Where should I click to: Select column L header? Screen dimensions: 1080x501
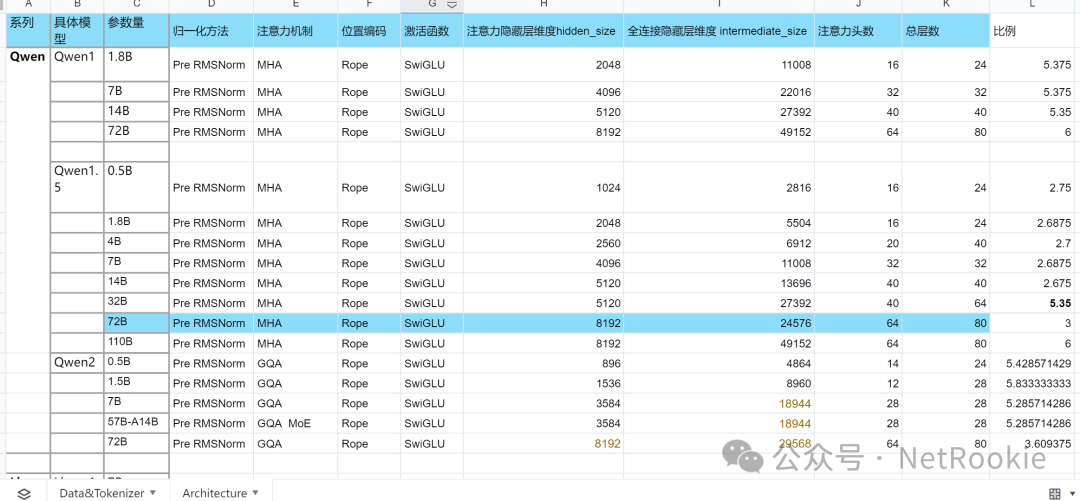tap(1032, 5)
